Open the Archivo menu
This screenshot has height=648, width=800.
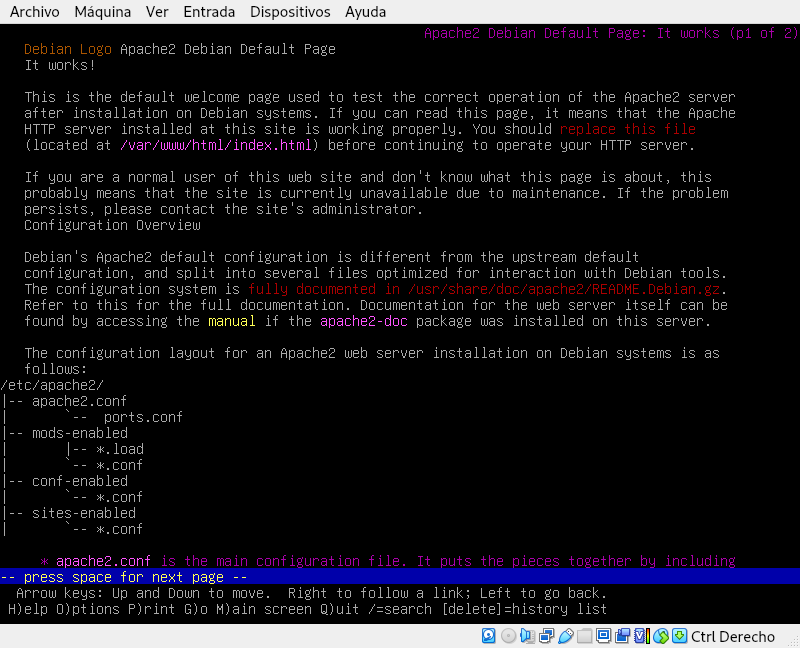(35, 12)
